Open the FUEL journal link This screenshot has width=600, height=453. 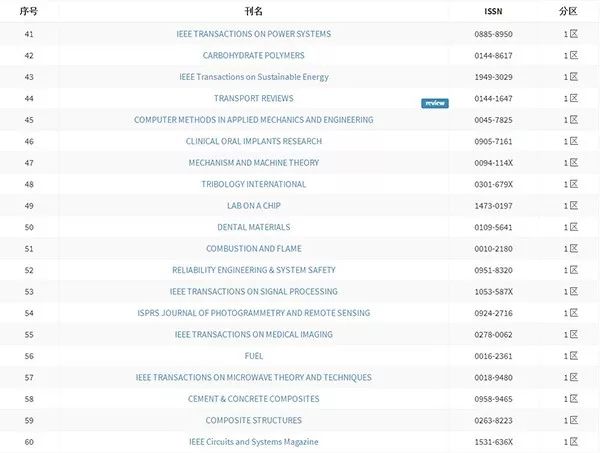click(253, 356)
